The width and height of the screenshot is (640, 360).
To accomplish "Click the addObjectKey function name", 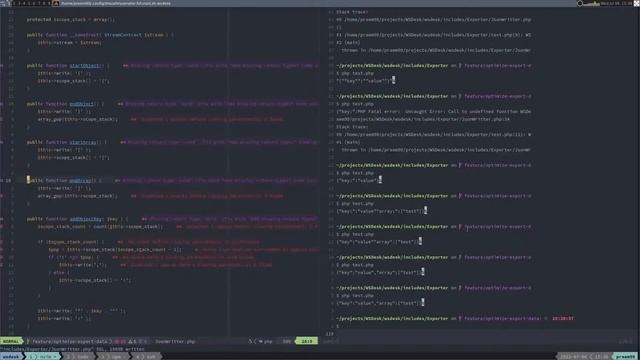I will click(x=86, y=219).
